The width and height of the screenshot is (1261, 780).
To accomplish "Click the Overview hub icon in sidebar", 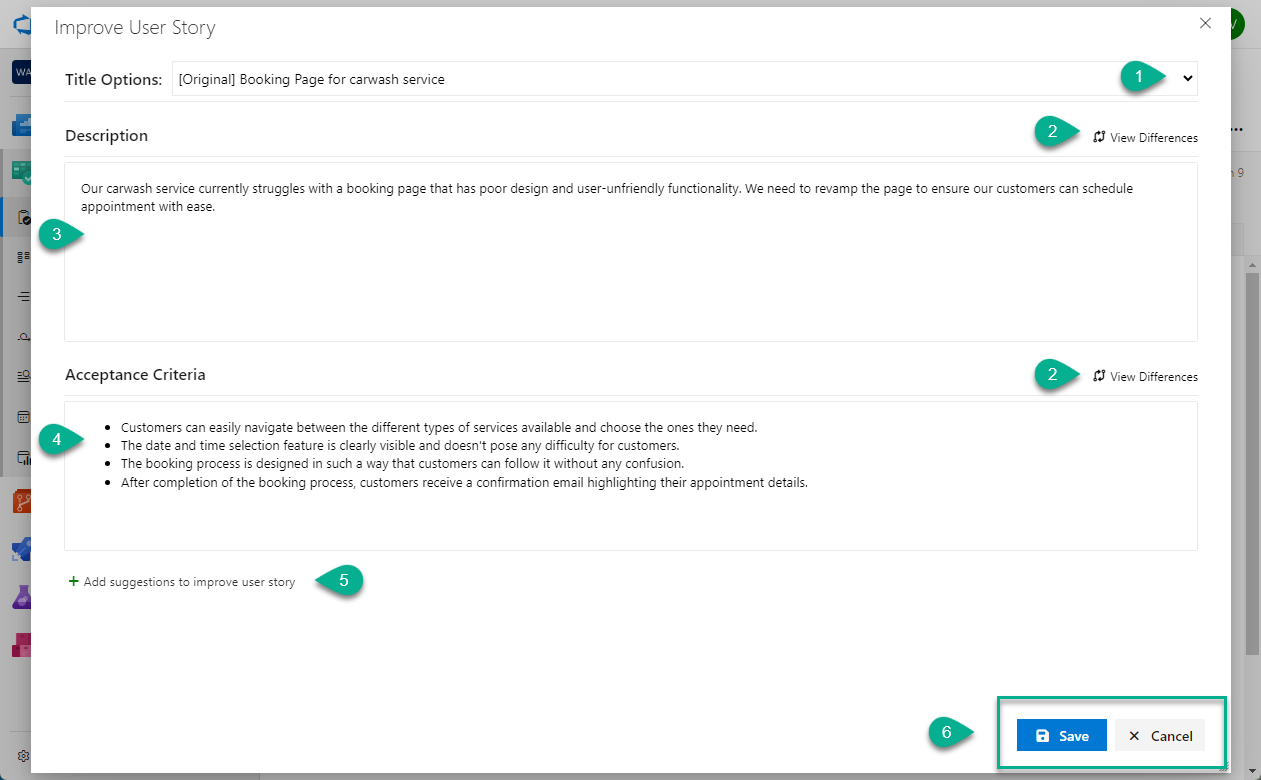I will [x=21, y=126].
